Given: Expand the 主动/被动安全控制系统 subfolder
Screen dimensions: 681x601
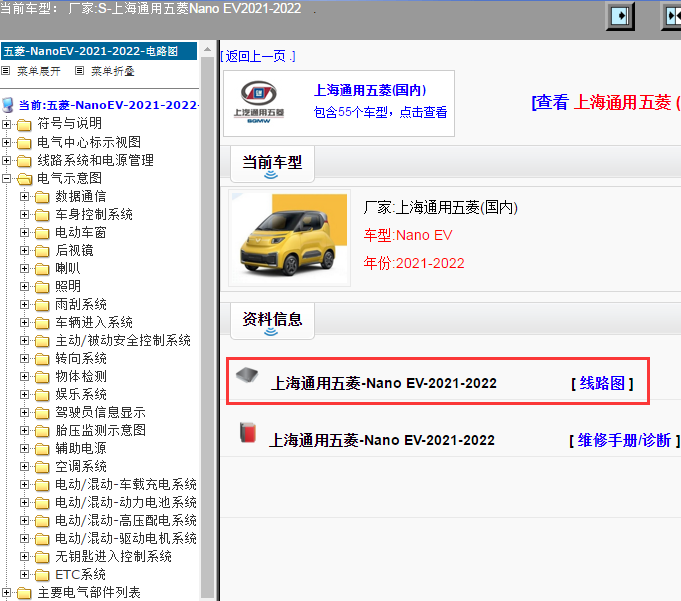Looking at the screenshot, I should (24, 340).
